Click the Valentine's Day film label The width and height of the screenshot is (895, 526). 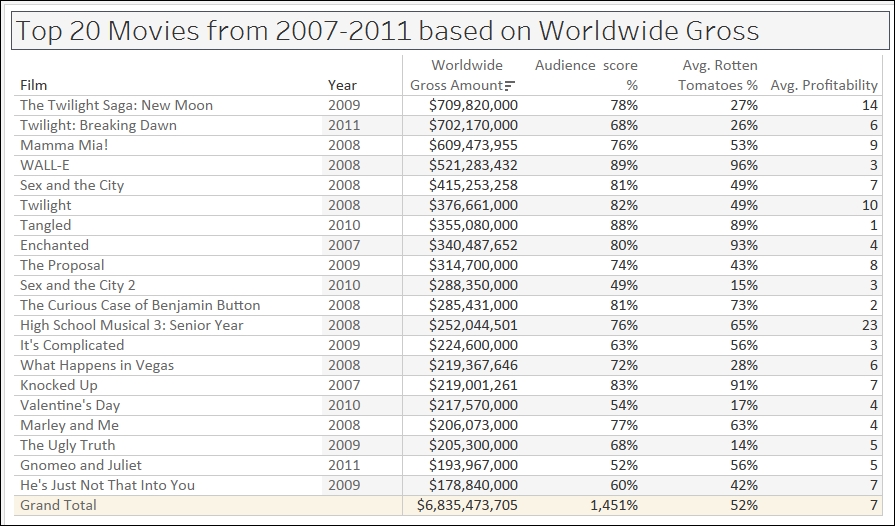(x=70, y=405)
